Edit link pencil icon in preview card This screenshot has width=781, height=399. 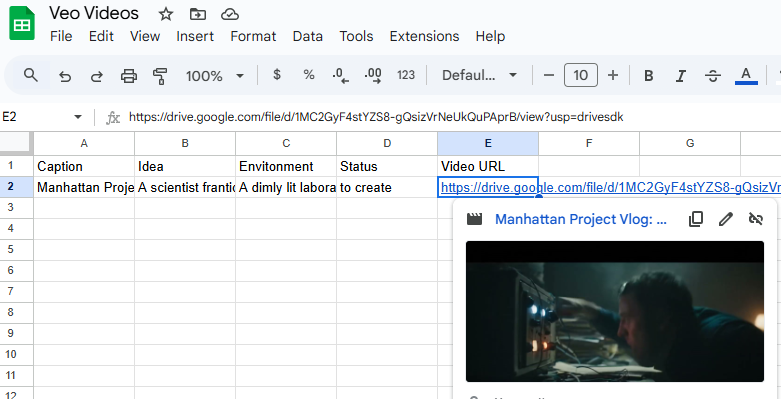726,219
